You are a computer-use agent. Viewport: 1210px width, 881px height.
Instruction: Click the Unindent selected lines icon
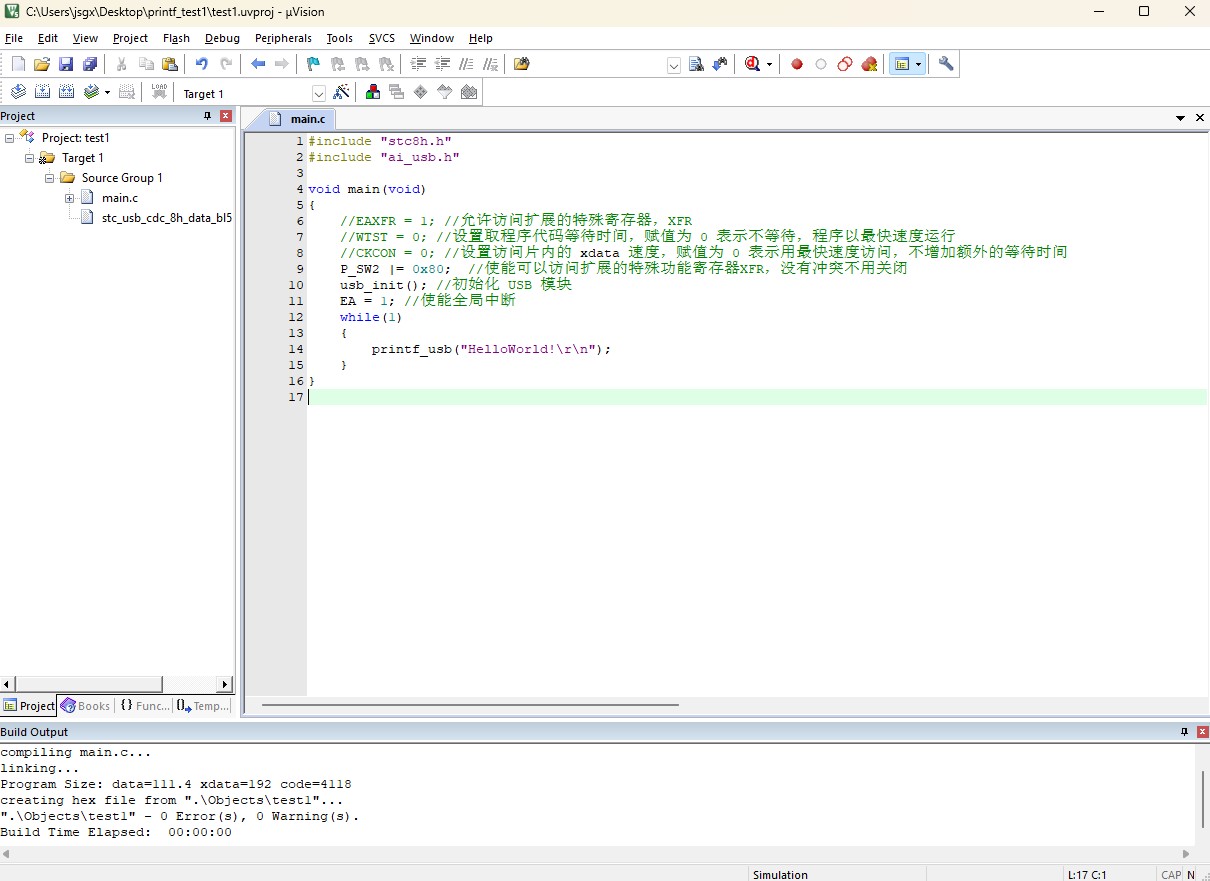[x=442, y=64]
